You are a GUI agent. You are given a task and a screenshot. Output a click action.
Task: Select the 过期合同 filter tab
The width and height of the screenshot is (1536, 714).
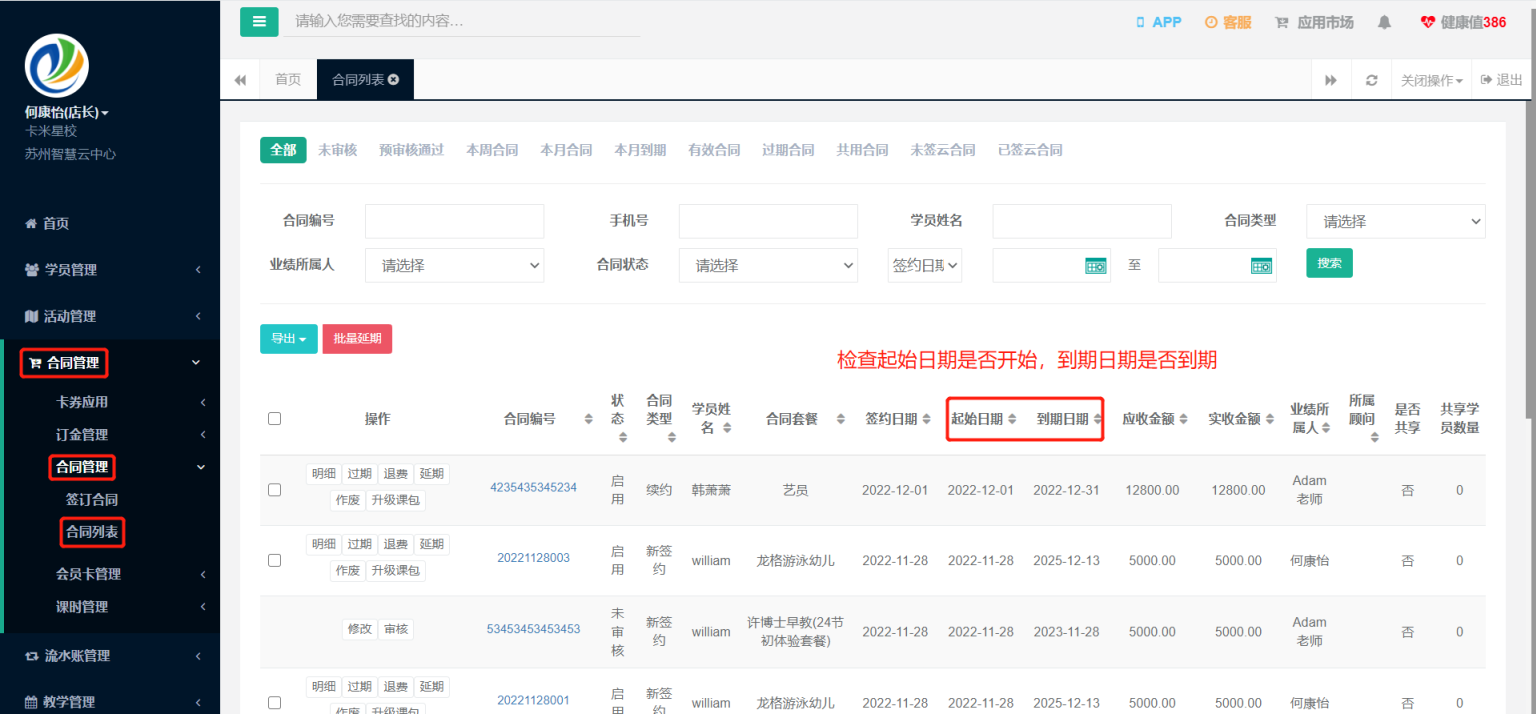pyautogui.click(x=788, y=150)
